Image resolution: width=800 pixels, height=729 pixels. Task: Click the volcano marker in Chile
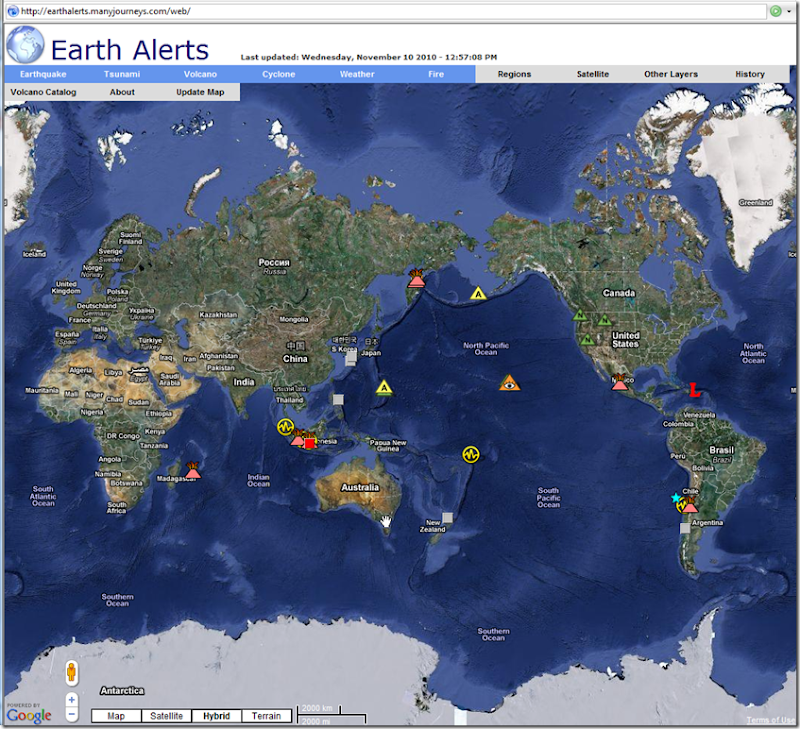click(x=690, y=505)
